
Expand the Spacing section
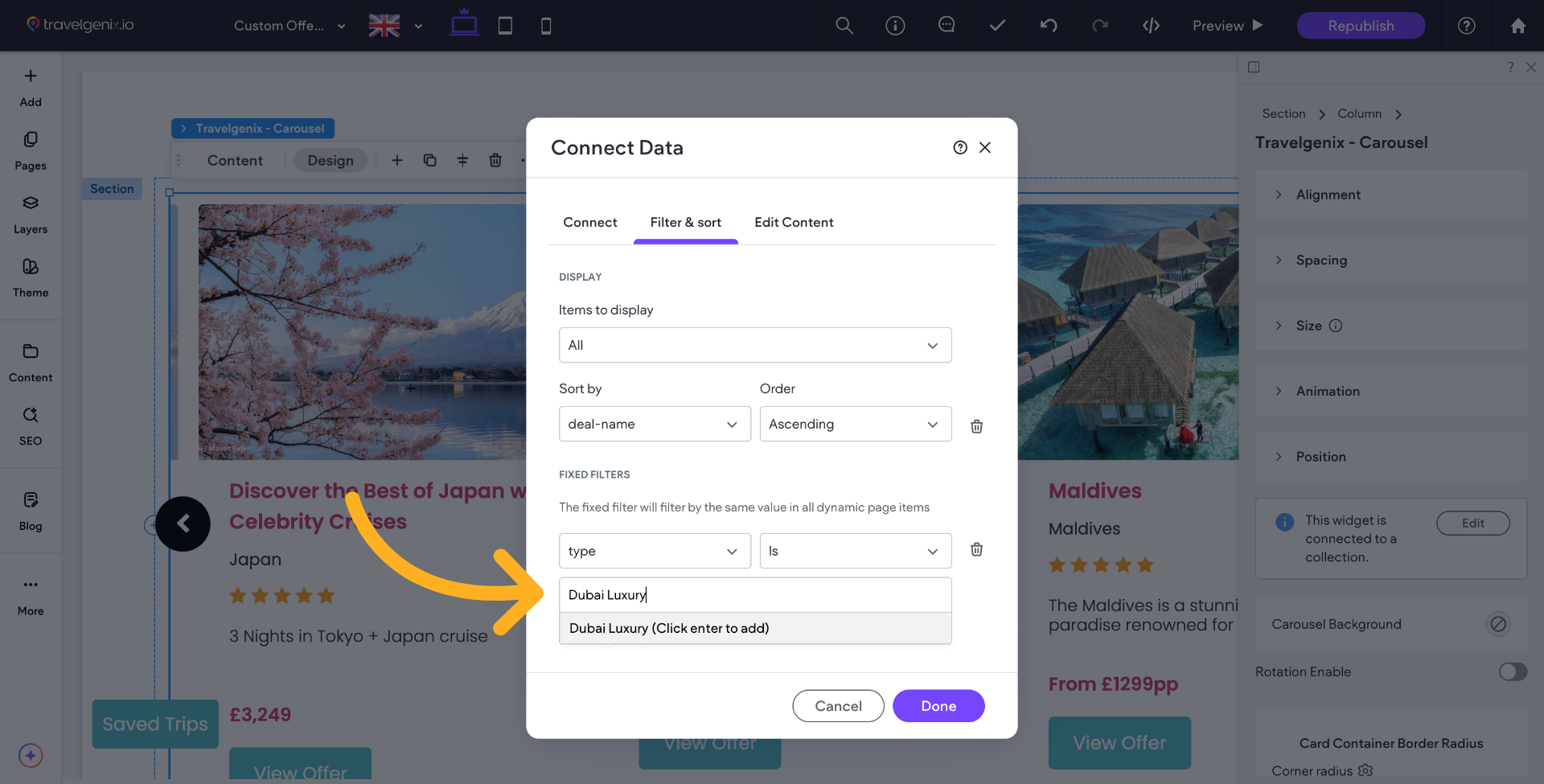click(x=1321, y=261)
